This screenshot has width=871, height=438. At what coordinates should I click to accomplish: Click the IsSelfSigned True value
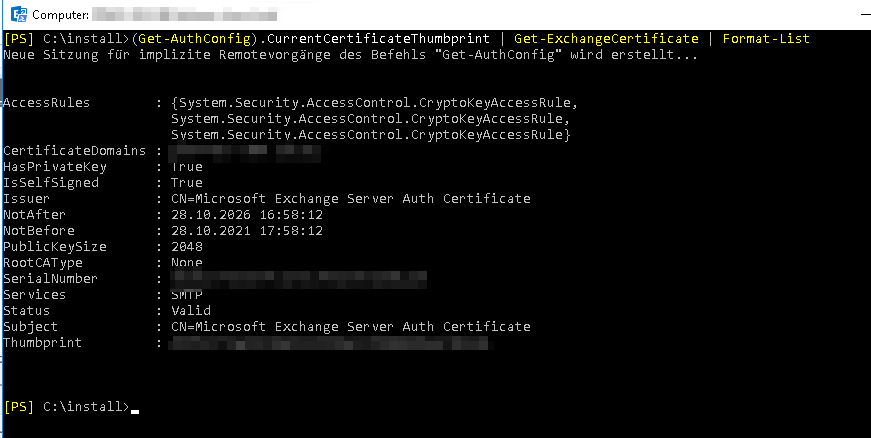click(187, 183)
